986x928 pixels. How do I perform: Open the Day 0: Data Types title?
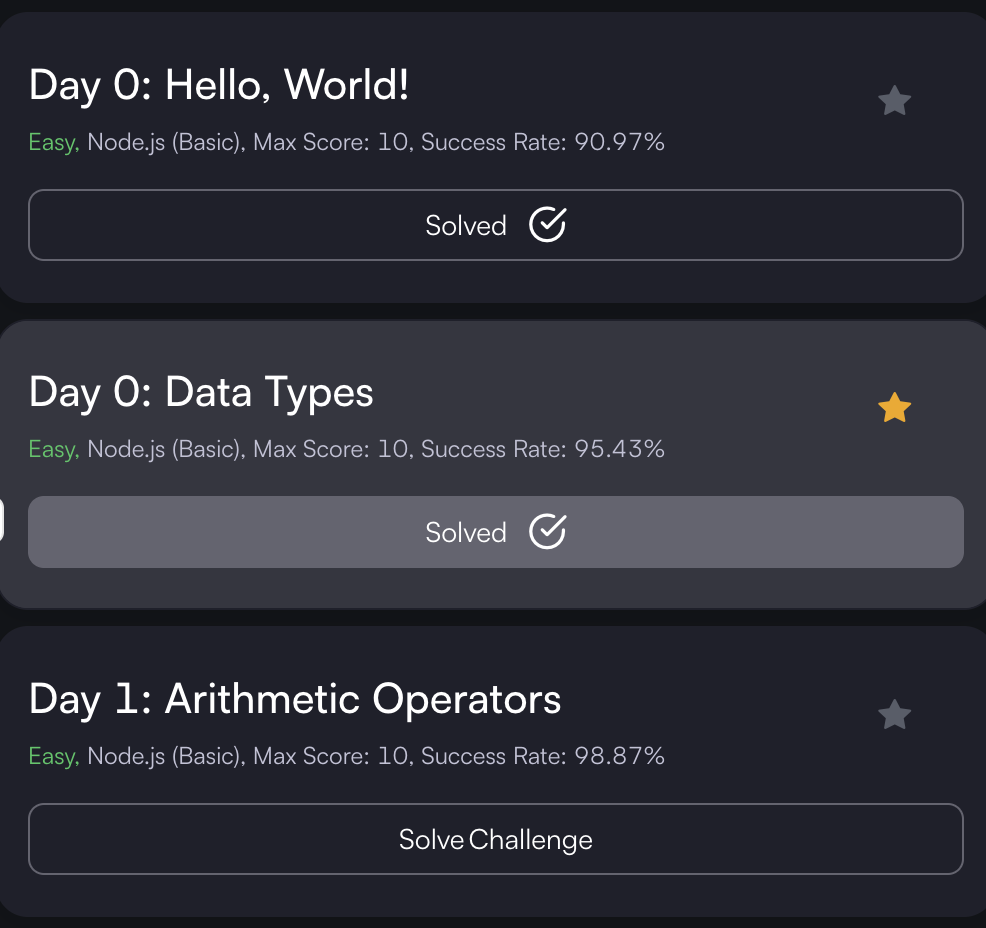(201, 393)
